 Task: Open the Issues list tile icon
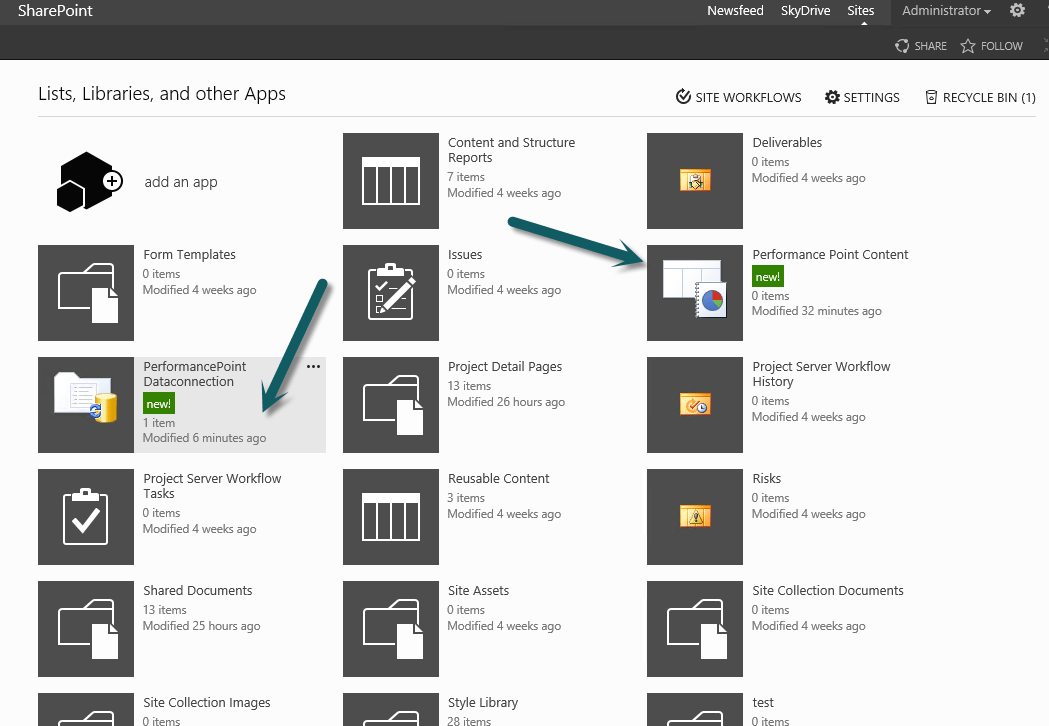tap(391, 292)
